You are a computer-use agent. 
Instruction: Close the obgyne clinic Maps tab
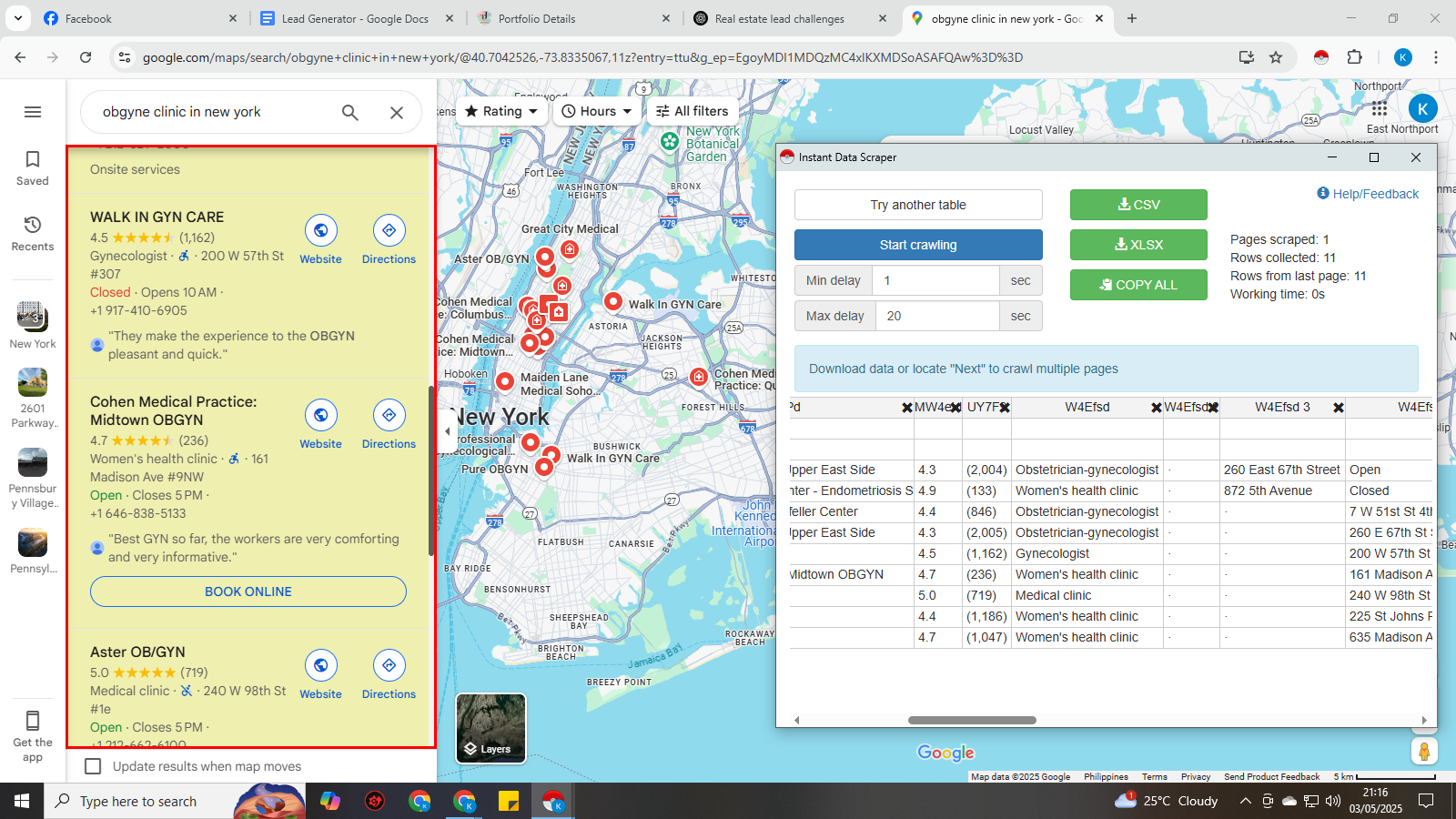click(x=1099, y=18)
